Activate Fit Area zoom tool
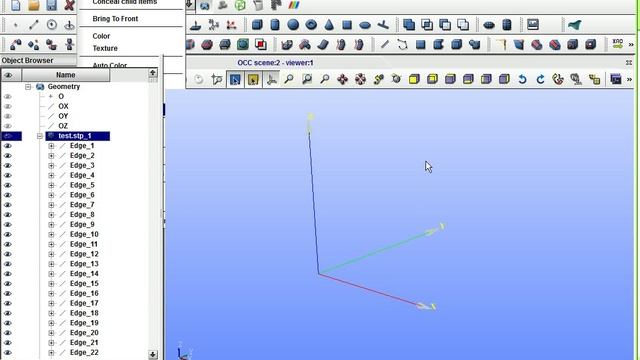 click(307, 79)
